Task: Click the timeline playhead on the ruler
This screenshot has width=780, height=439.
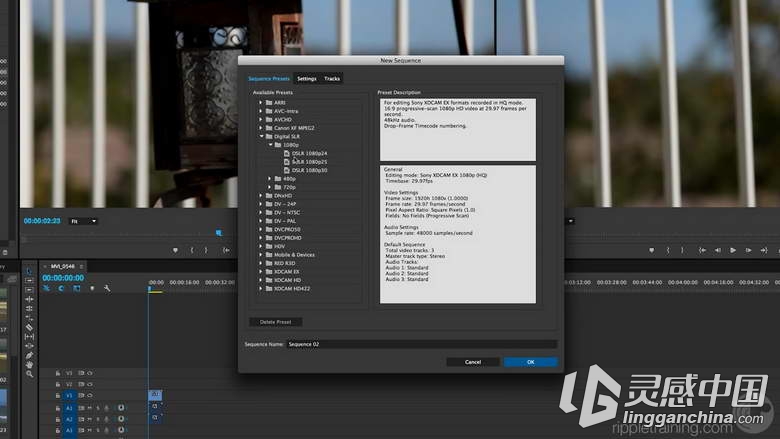Action: [x=149, y=288]
